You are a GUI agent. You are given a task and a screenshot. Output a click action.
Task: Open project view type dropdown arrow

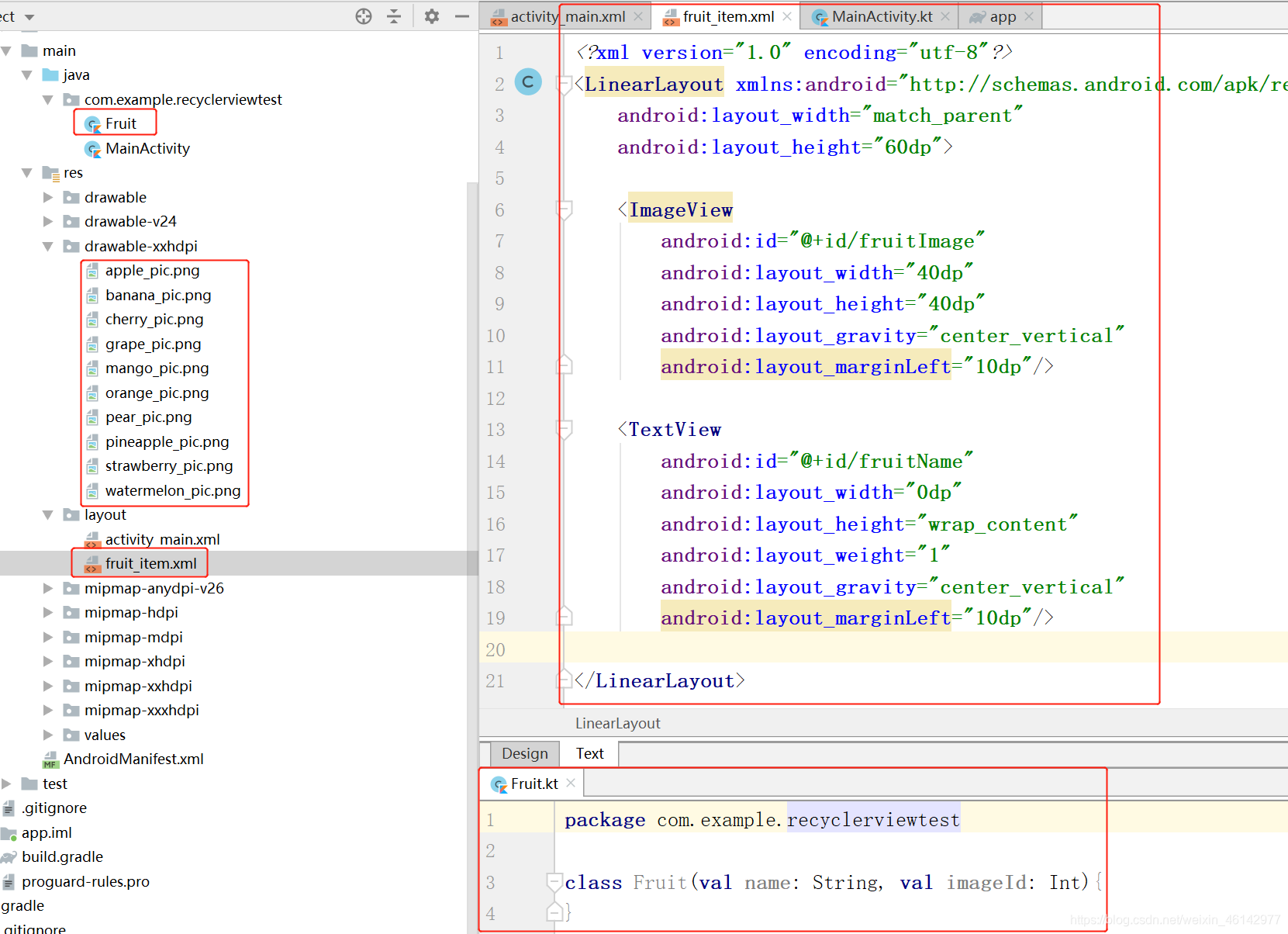click(29, 17)
